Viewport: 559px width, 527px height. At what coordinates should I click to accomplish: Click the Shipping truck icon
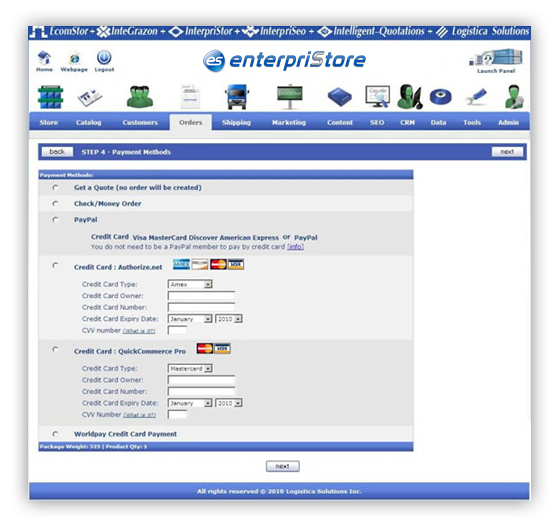click(236, 97)
